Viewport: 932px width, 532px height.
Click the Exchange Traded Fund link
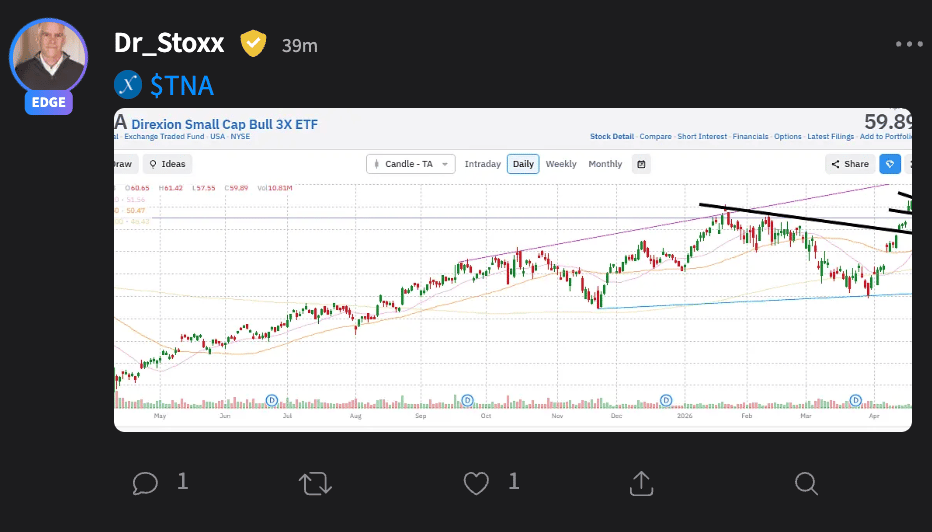click(x=164, y=137)
